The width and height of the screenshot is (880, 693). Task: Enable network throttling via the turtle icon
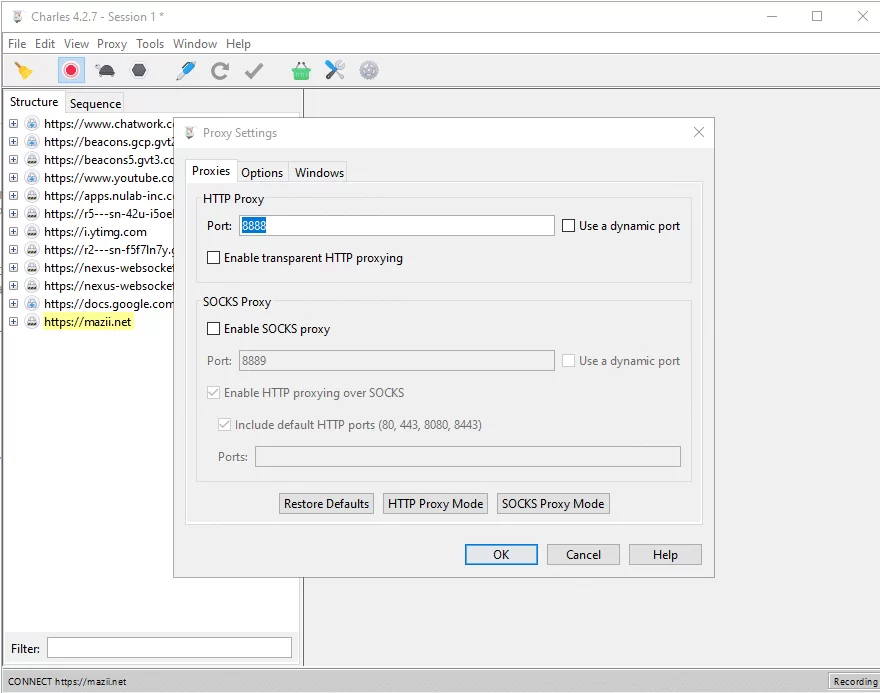click(x=105, y=70)
